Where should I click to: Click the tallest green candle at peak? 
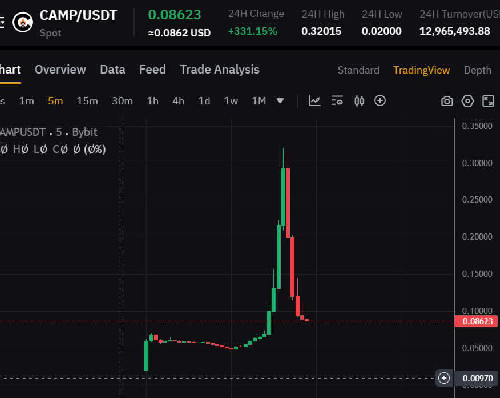pyautogui.click(x=283, y=197)
